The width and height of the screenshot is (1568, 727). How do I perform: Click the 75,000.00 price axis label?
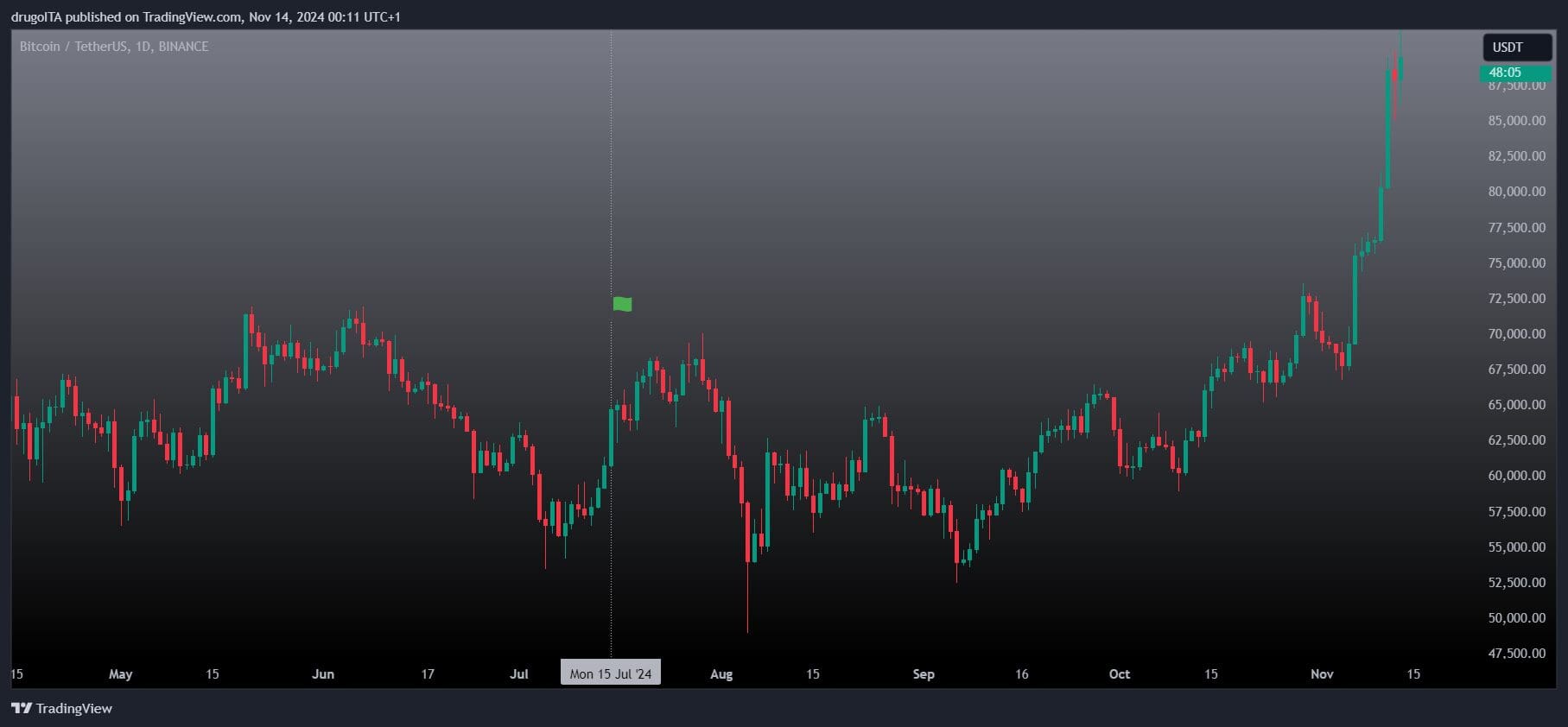1516,263
